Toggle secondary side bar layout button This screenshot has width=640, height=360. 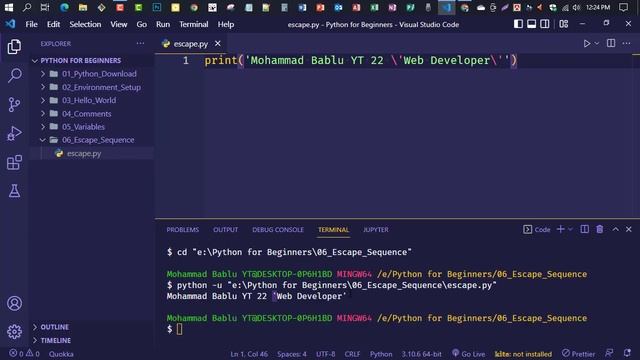tap(544, 24)
